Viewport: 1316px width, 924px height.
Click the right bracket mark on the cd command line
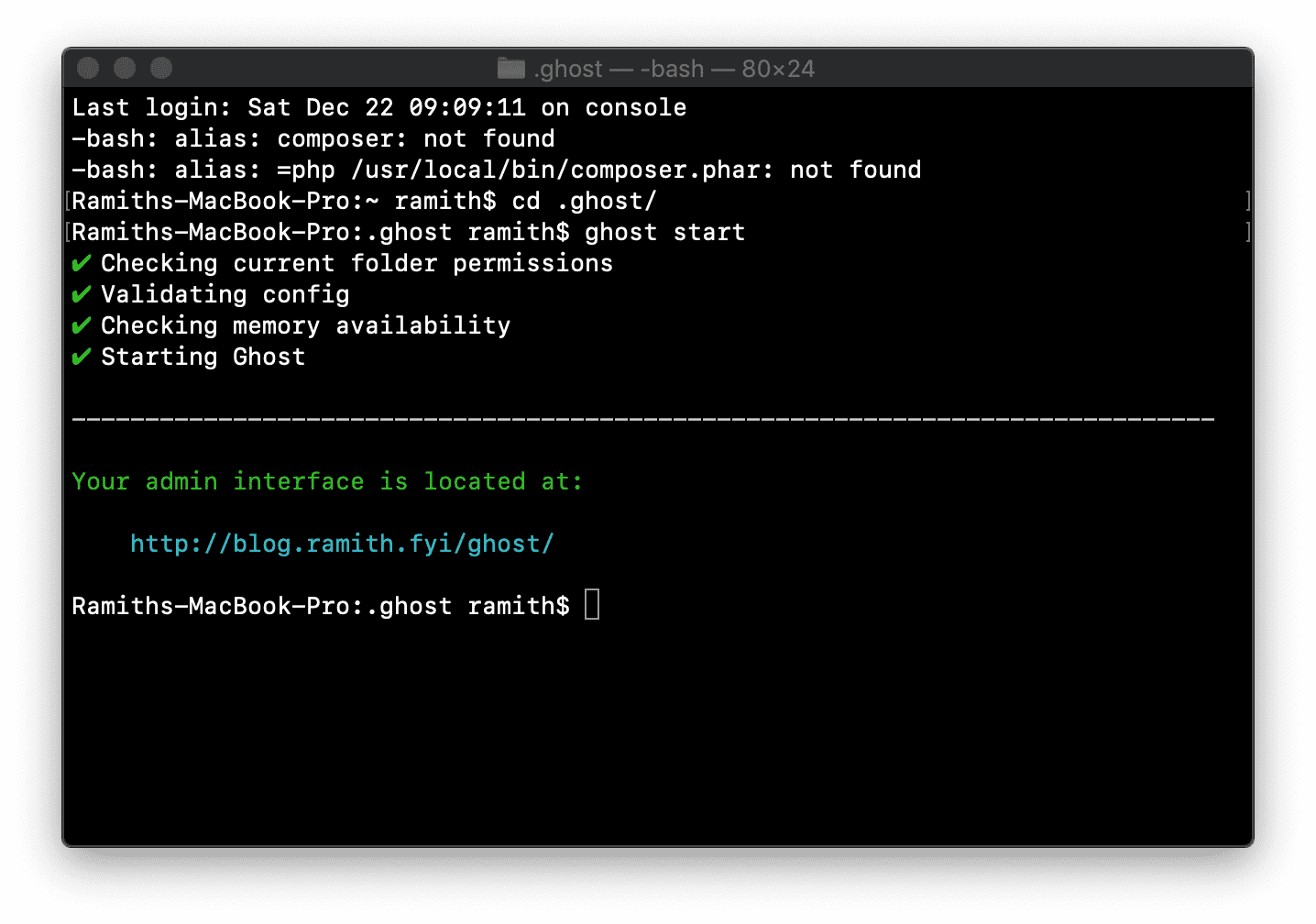(1247, 202)
